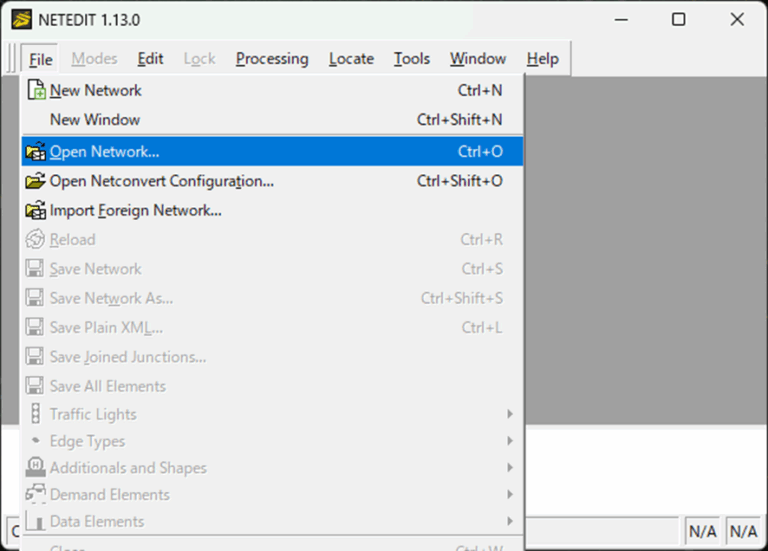Click the Open Network folder icon
The image size is (768, 551).
[36, 151]
